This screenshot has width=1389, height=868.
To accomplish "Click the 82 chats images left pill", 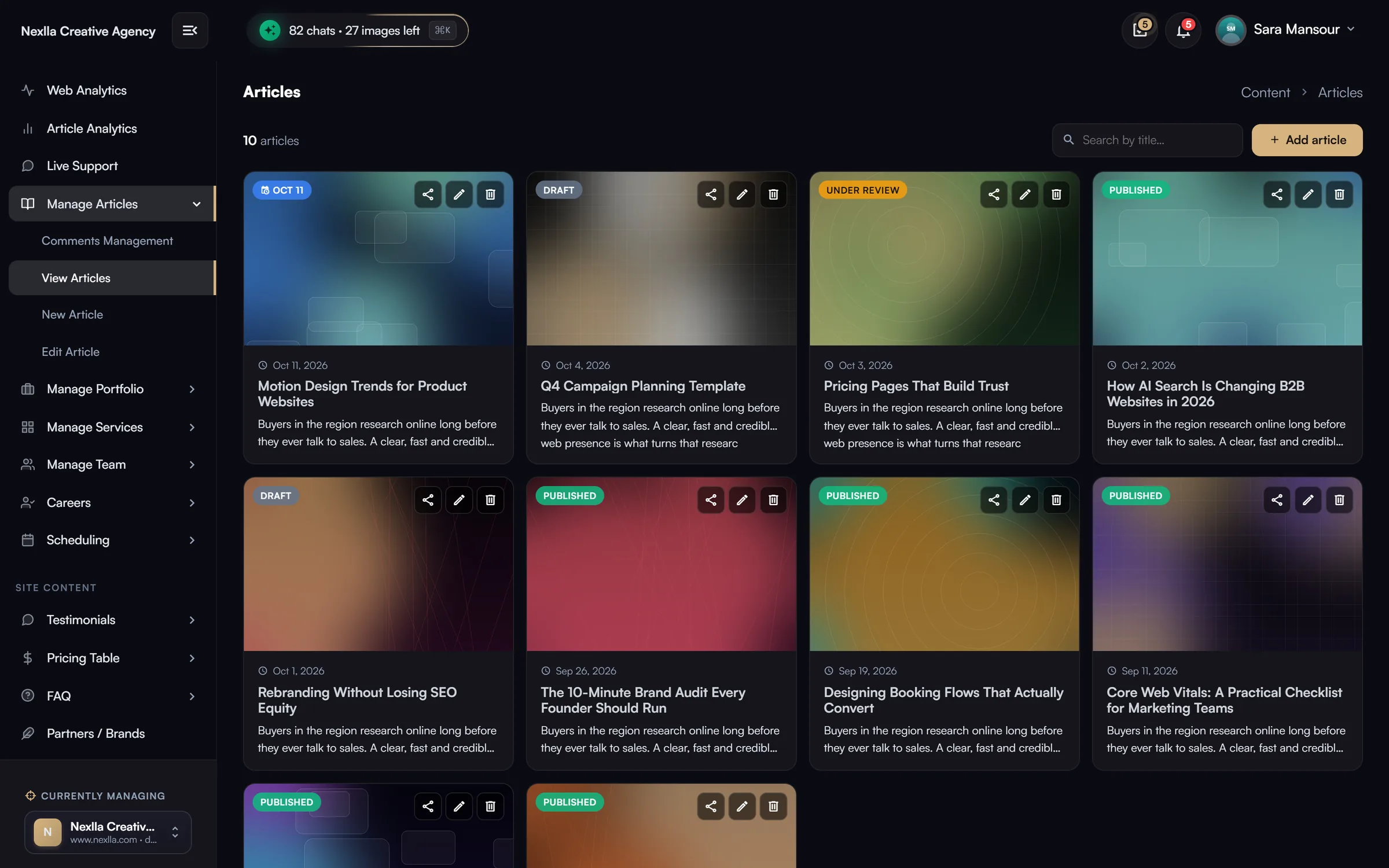I will coord(357,30).
